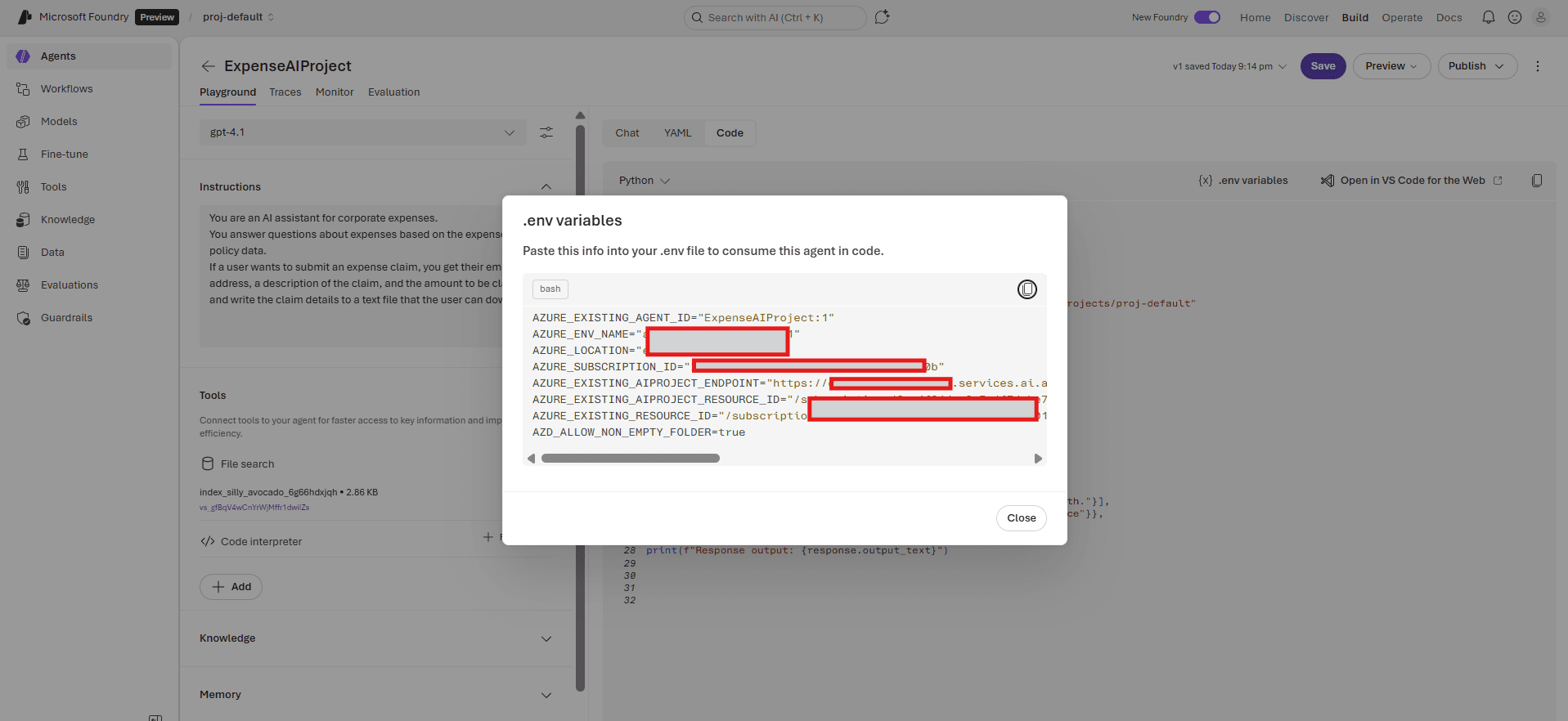Go to Workflows in the sidebar
The width and height of the screenshot is (1568, 721).
[89, 89]
